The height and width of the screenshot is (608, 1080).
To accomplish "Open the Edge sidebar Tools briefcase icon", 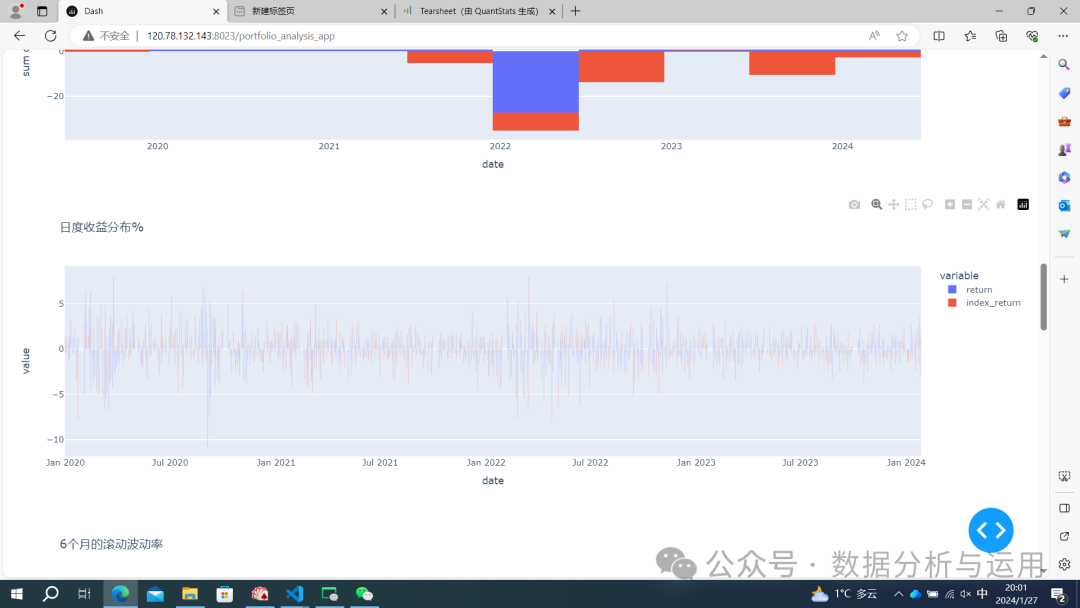I will click(1064, 121).
